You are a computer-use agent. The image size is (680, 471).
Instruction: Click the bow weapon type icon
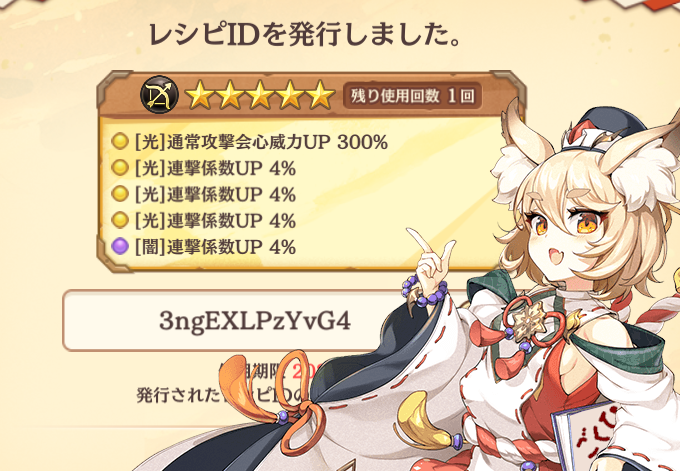[160, 95]
